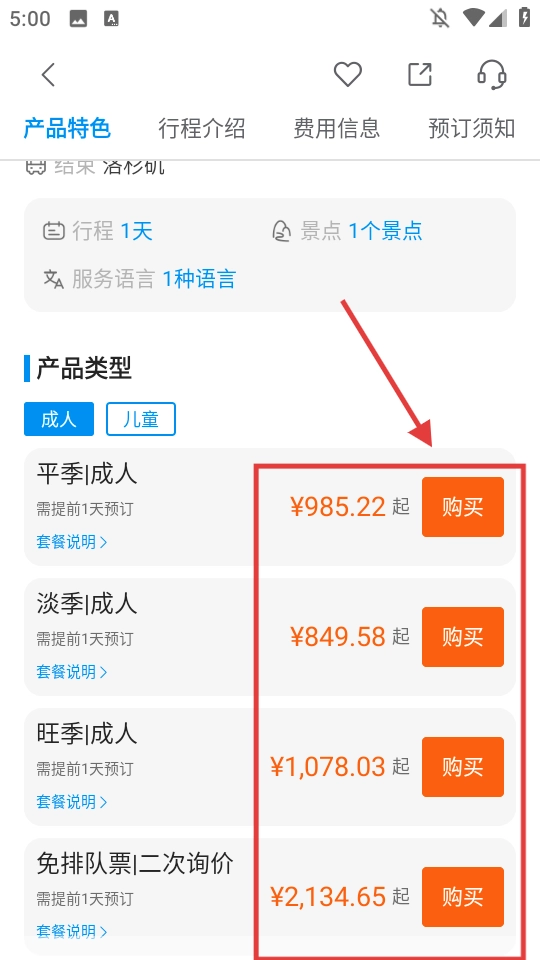This screenshot has height=960, width=540.
Task: Tap the itinerary calendar icon
Action: pyautogui.click(x=54, y=231)
